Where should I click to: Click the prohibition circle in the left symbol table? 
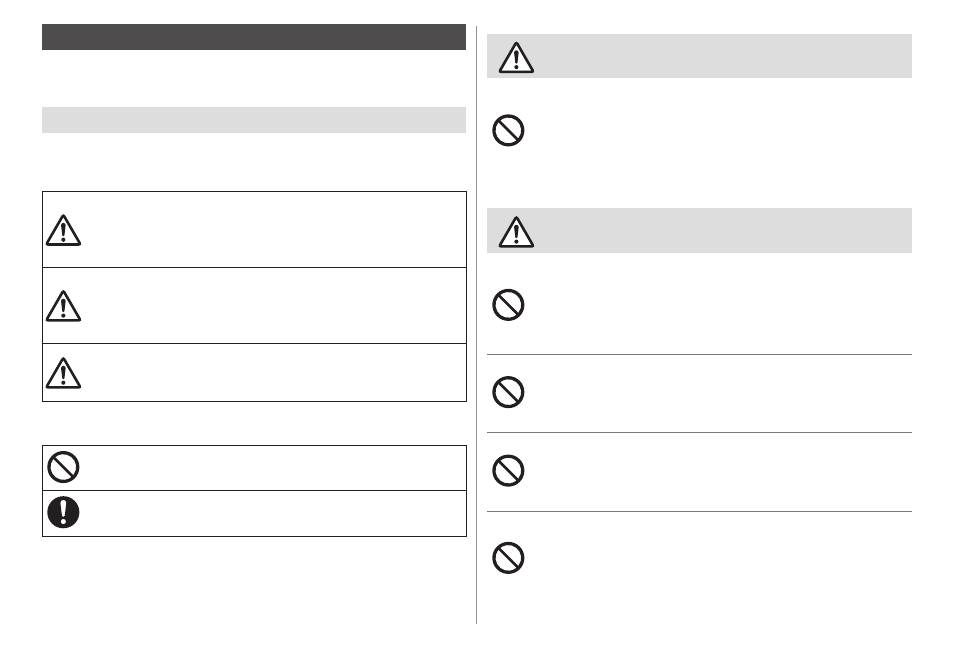coord(63,467)
